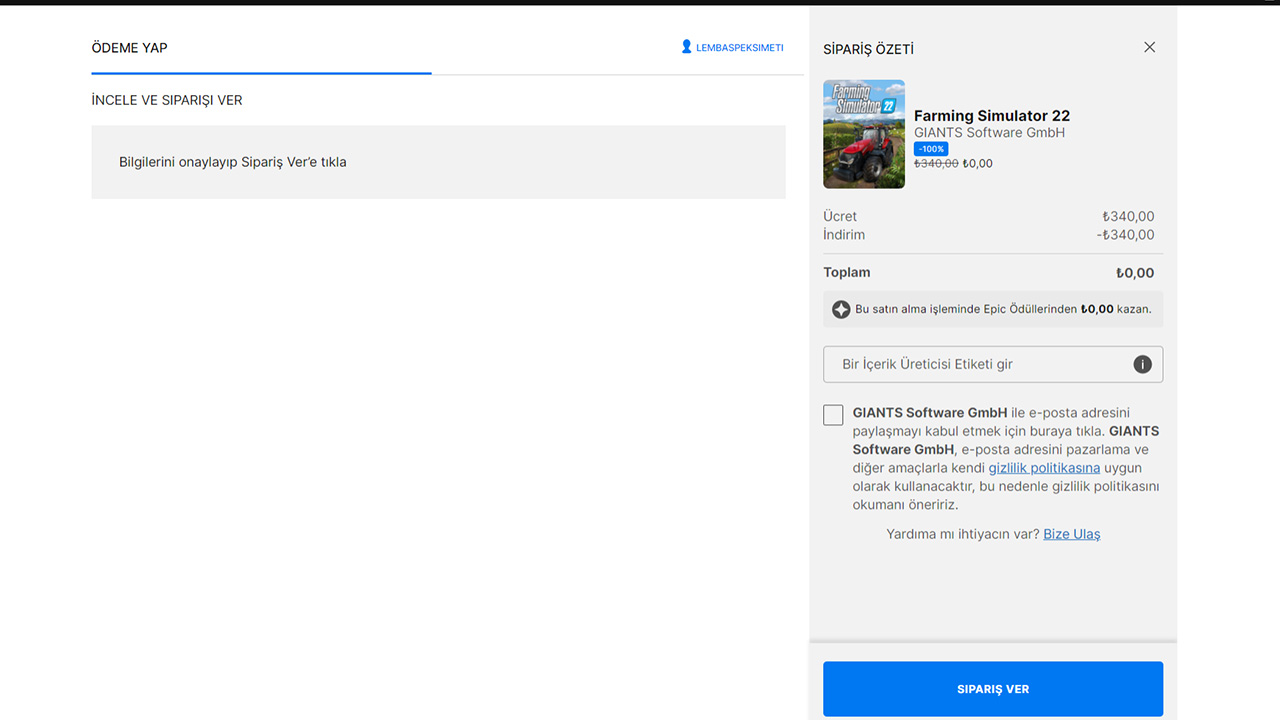Click the SİPARİŞ ÖZETİ heading
Image resolution: width=1280 pixels, height=720 pixels.
coord(868,49)
